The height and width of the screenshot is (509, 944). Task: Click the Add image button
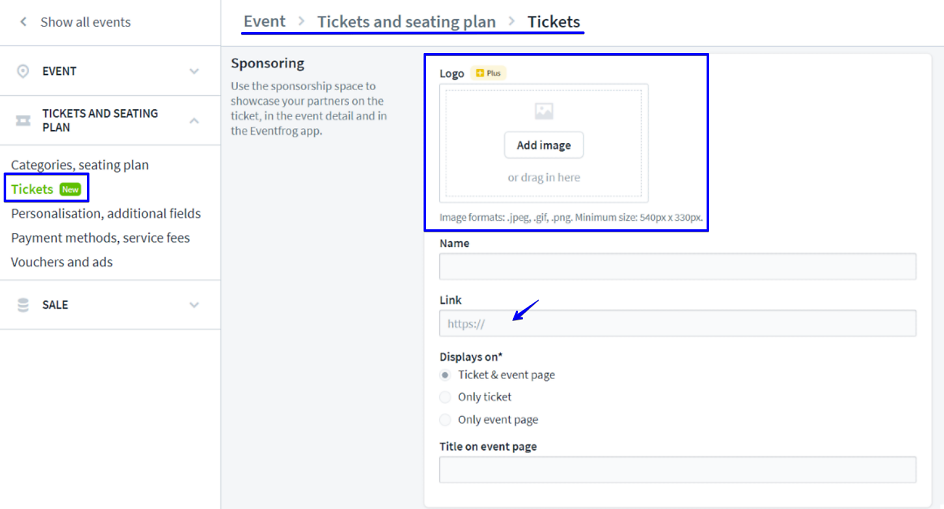pyautogui.click(x=544, y=145)
